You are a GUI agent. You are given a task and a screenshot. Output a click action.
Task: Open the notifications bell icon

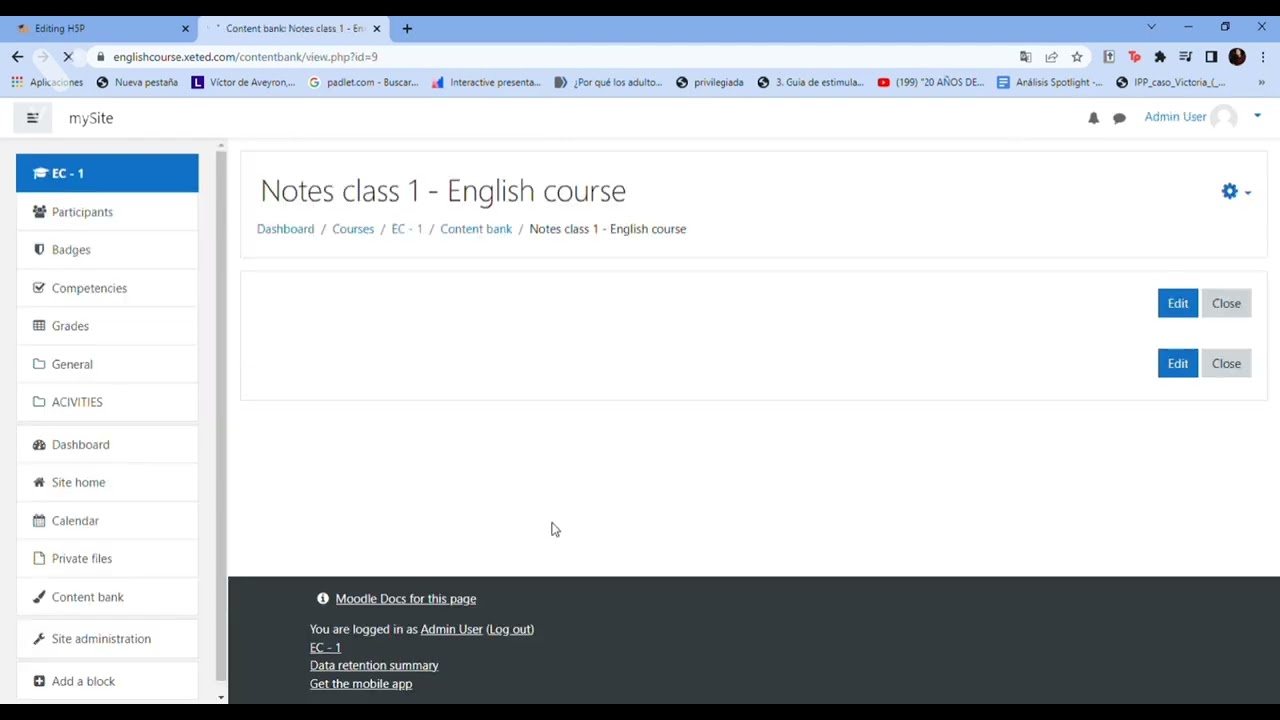[x=1093, y=118]
